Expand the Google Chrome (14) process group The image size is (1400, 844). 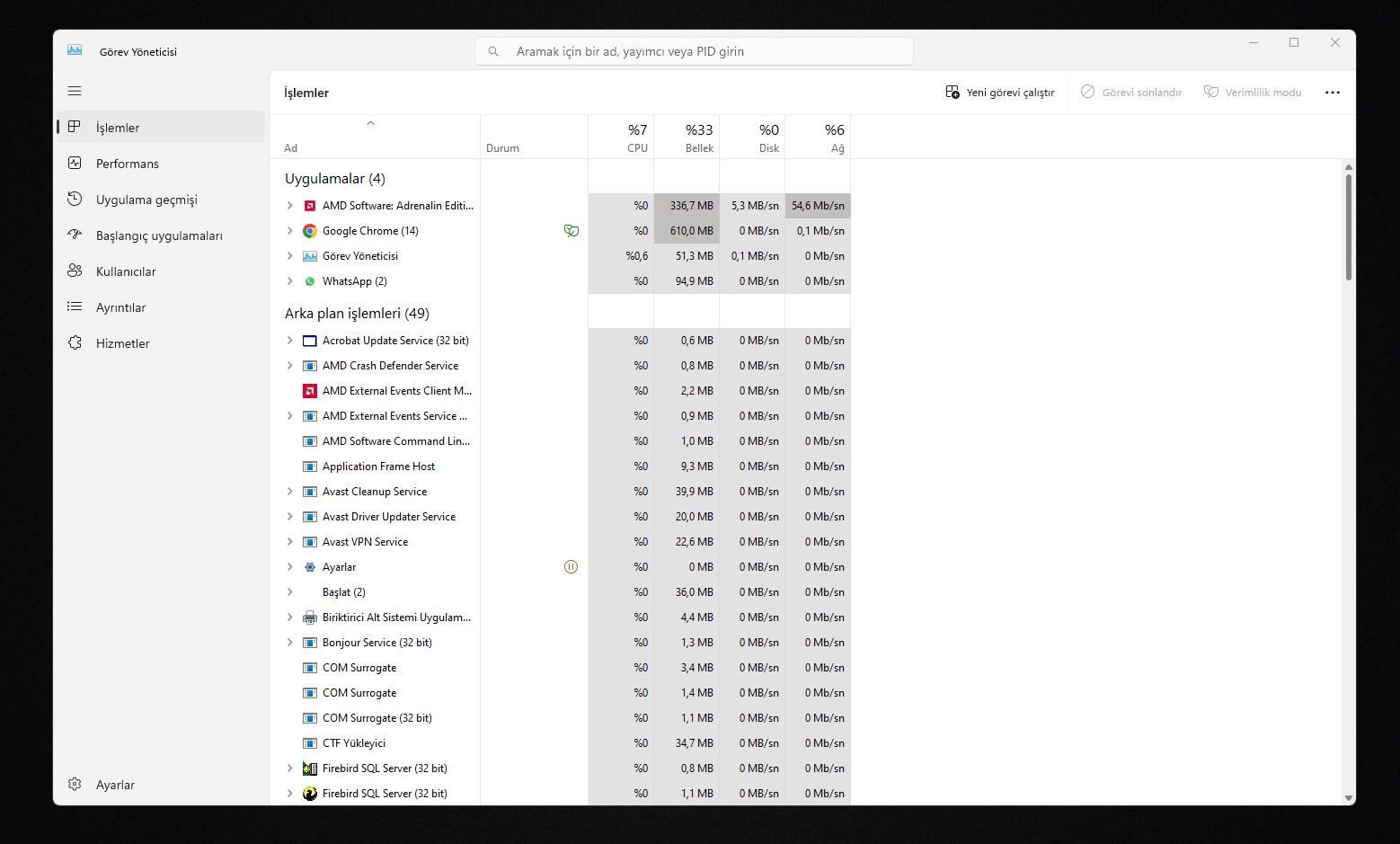pos(289,231)
